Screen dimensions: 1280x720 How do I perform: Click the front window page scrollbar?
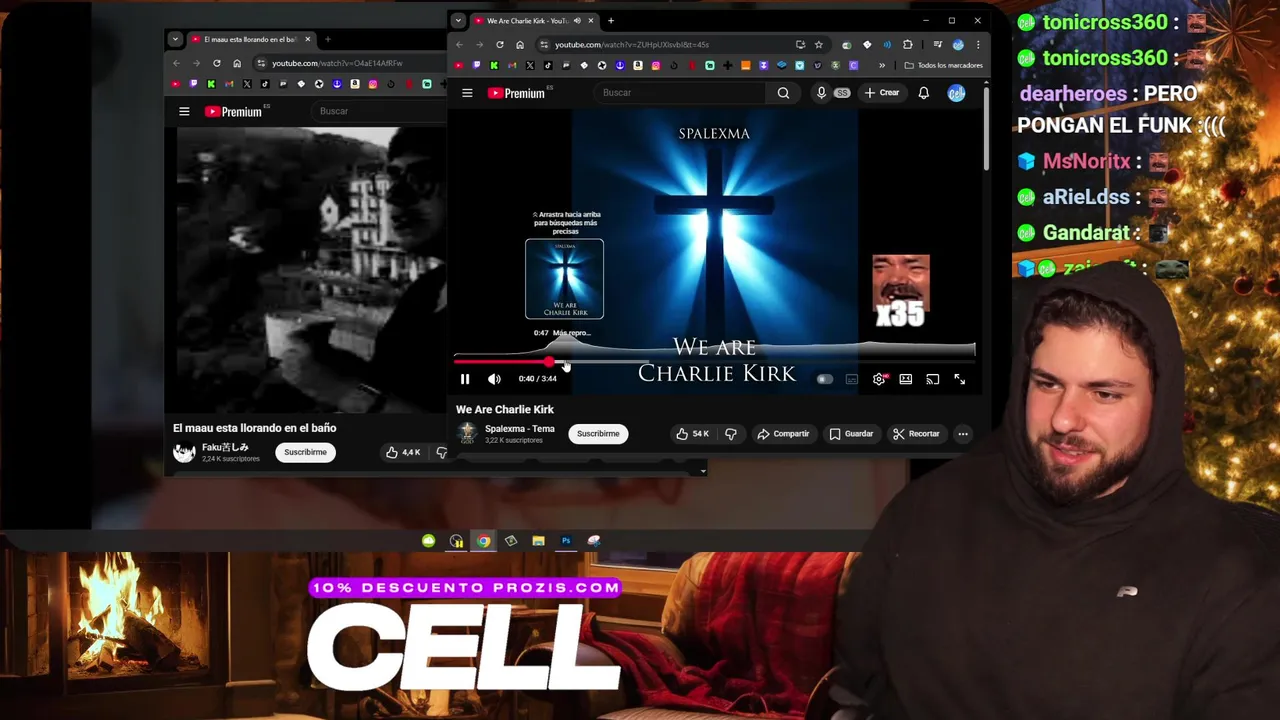[x=986, y=128]
